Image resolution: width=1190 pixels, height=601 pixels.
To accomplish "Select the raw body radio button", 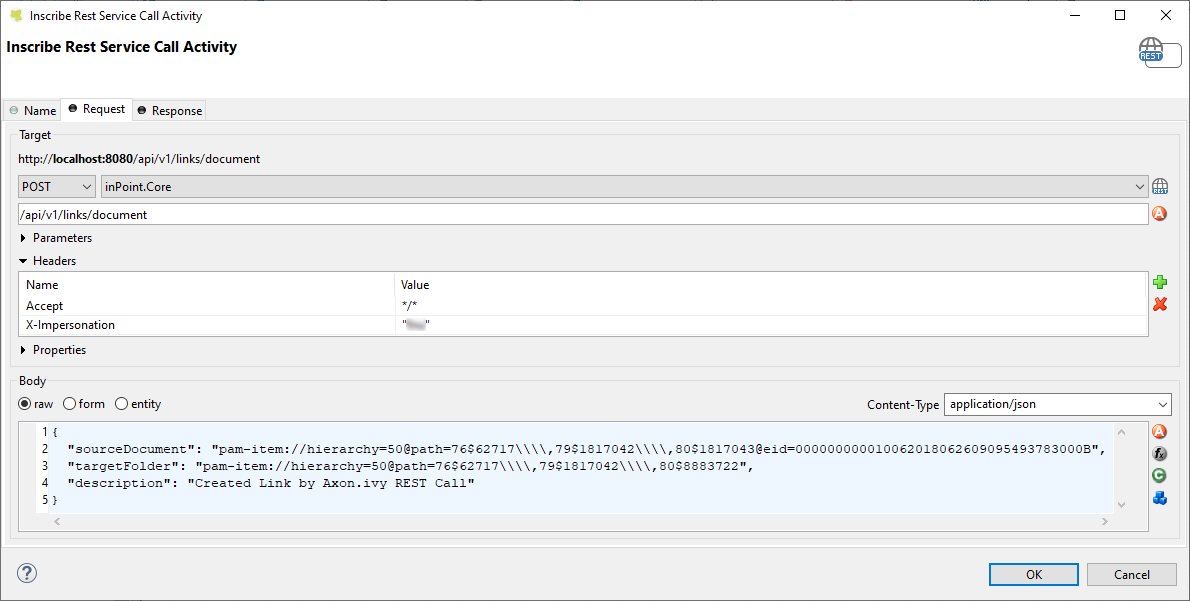I will click(x=24, y=404).
